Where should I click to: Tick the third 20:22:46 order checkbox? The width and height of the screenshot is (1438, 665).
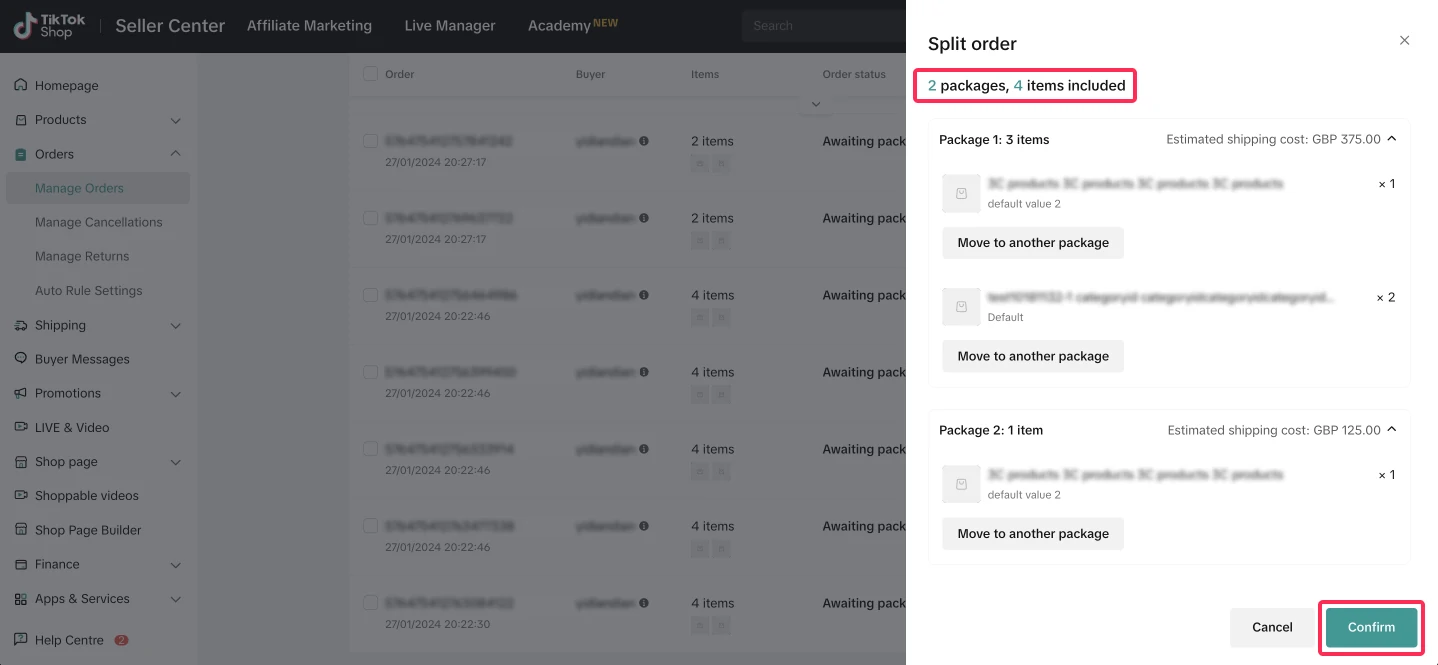click(370, 449)
